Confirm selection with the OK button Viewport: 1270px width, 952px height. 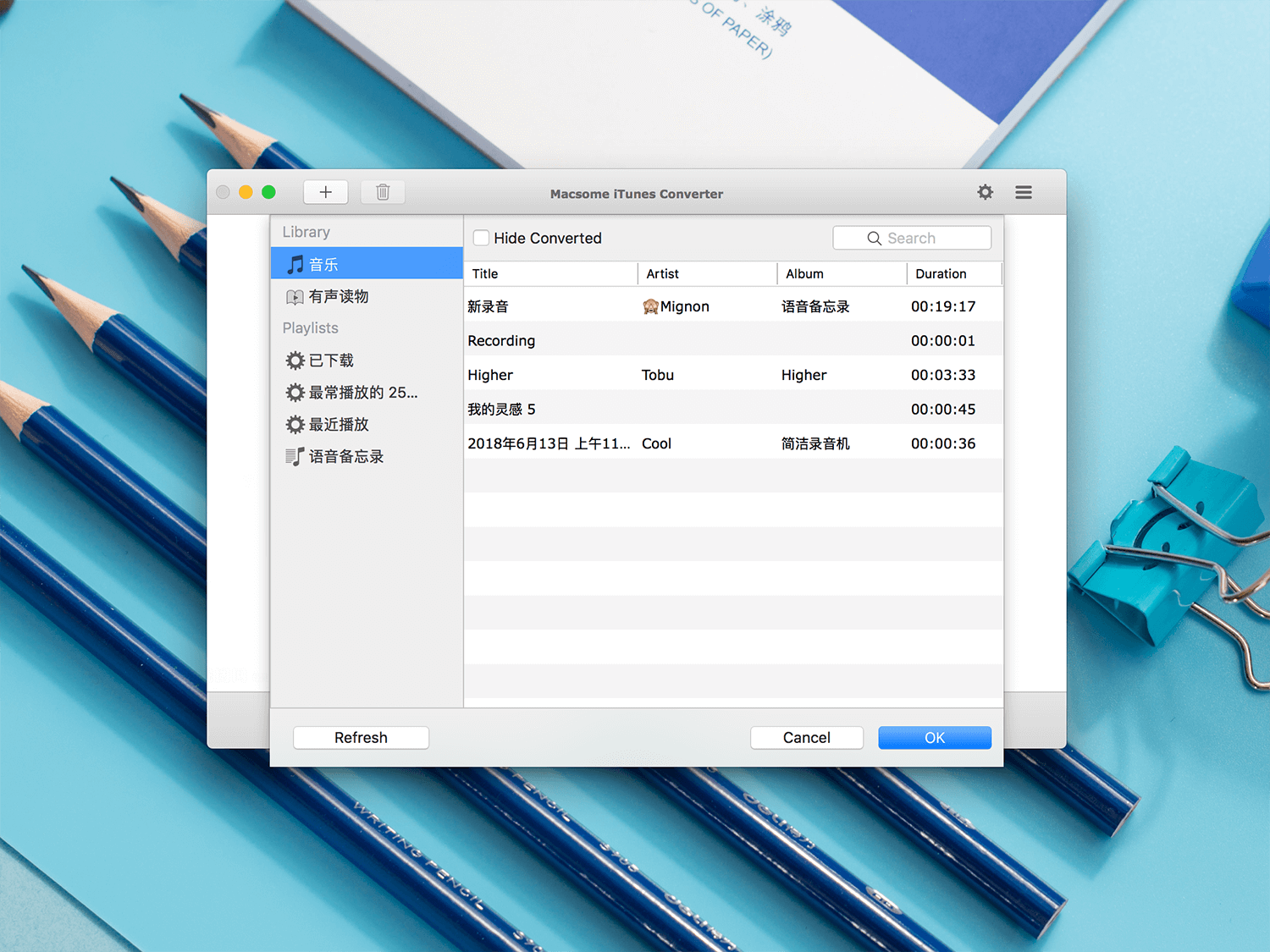(x=934, y=737)
